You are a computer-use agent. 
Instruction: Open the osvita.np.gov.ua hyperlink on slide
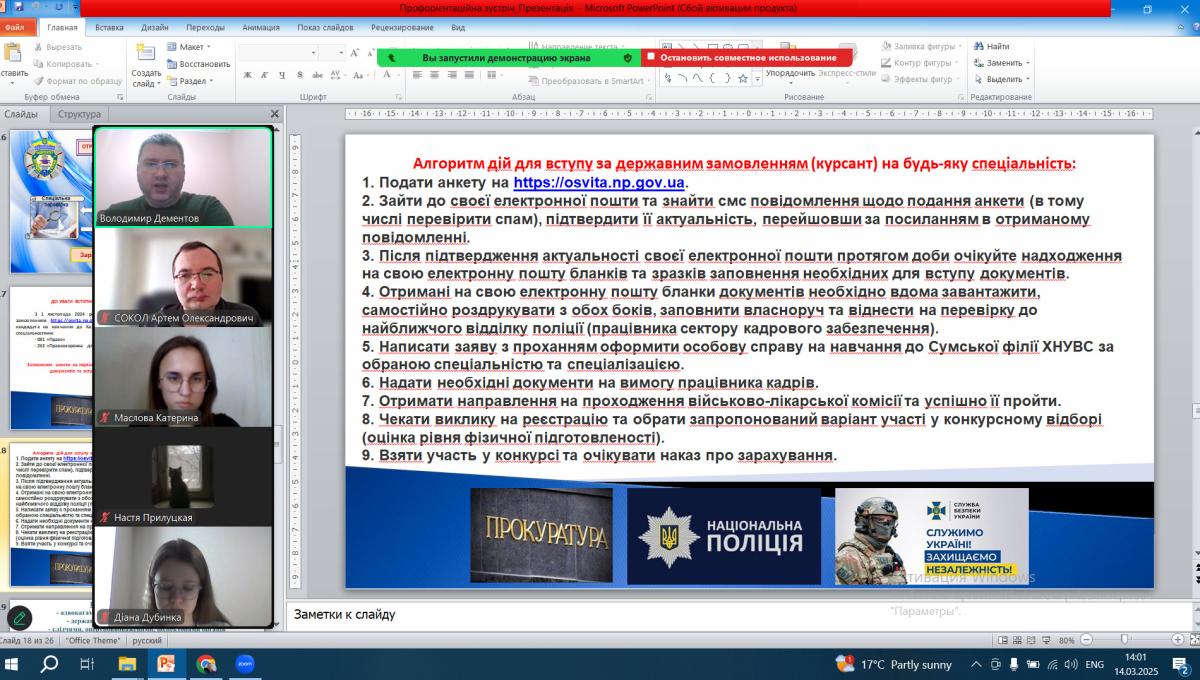pos(599,182)
